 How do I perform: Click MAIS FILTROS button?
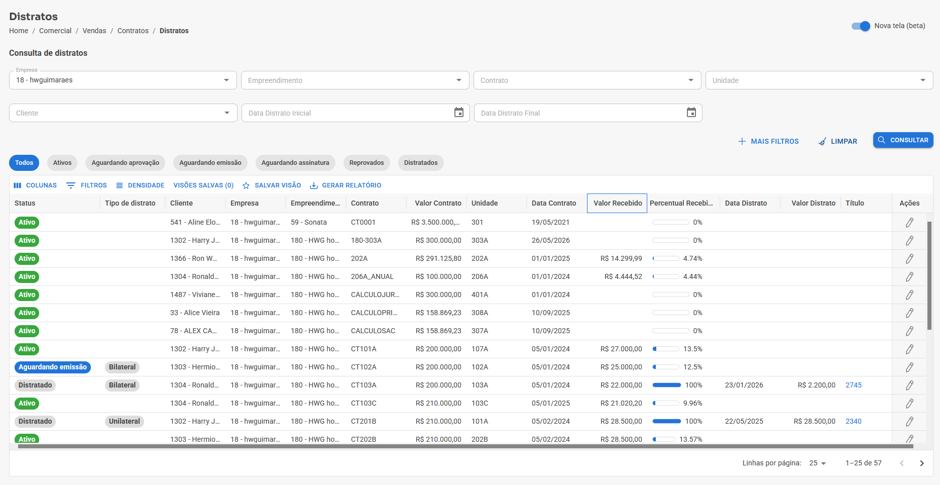(768, 141)
